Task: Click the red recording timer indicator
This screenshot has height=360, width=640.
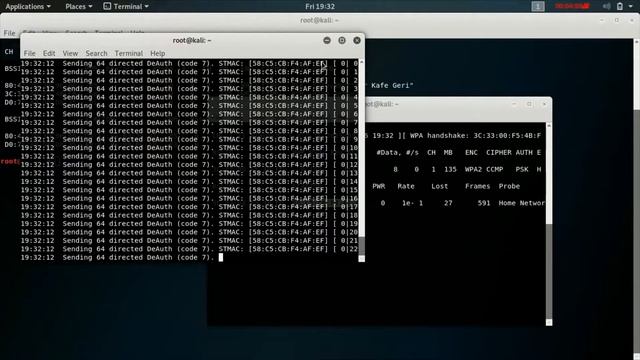Action: tap(572, 6)
